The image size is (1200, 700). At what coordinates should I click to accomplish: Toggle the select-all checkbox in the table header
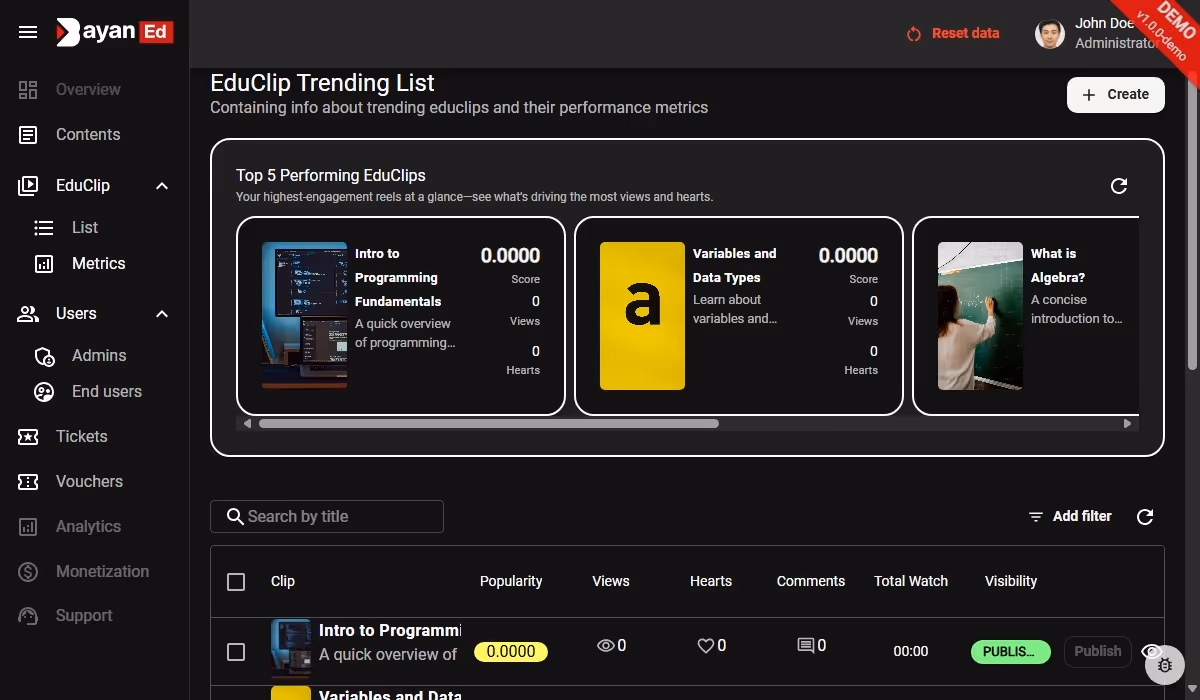pyautogui.click(x=236, y=581)
